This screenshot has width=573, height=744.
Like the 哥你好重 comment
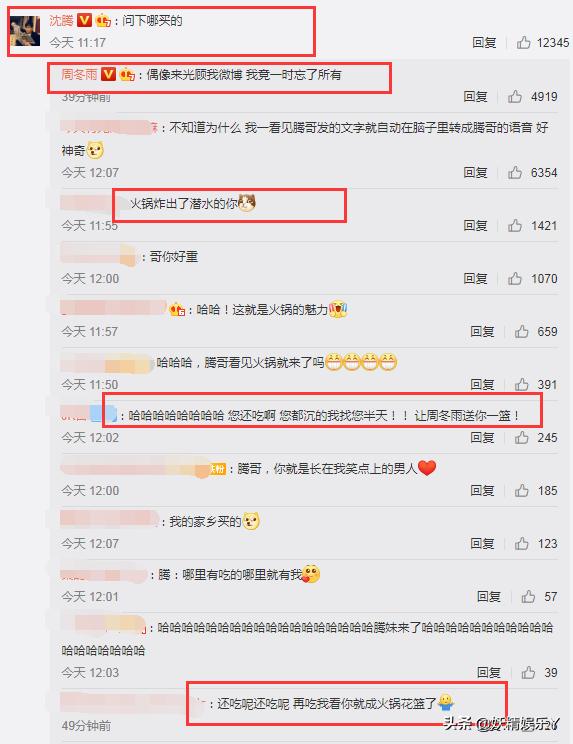[x=515, y=279]
